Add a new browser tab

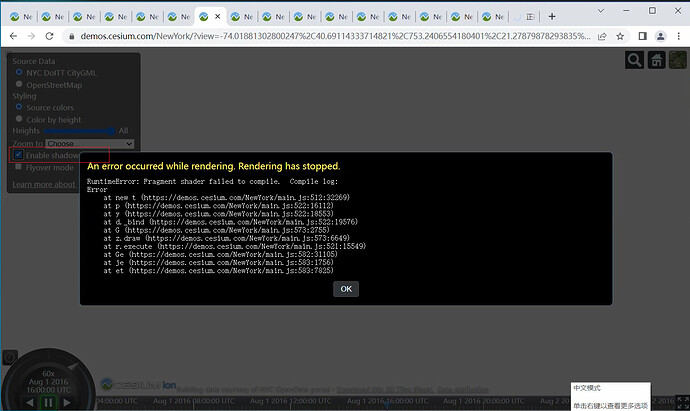click(x=552, y=17)
